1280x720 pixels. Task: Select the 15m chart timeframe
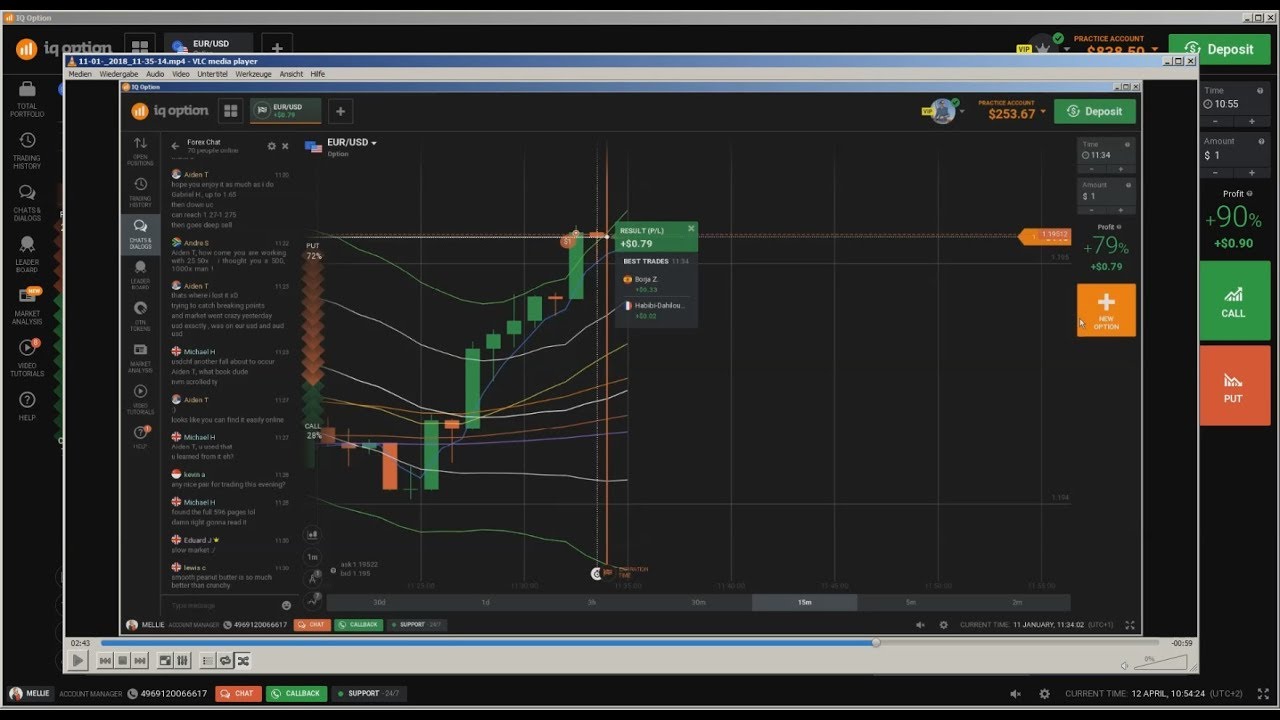point(804,602)
